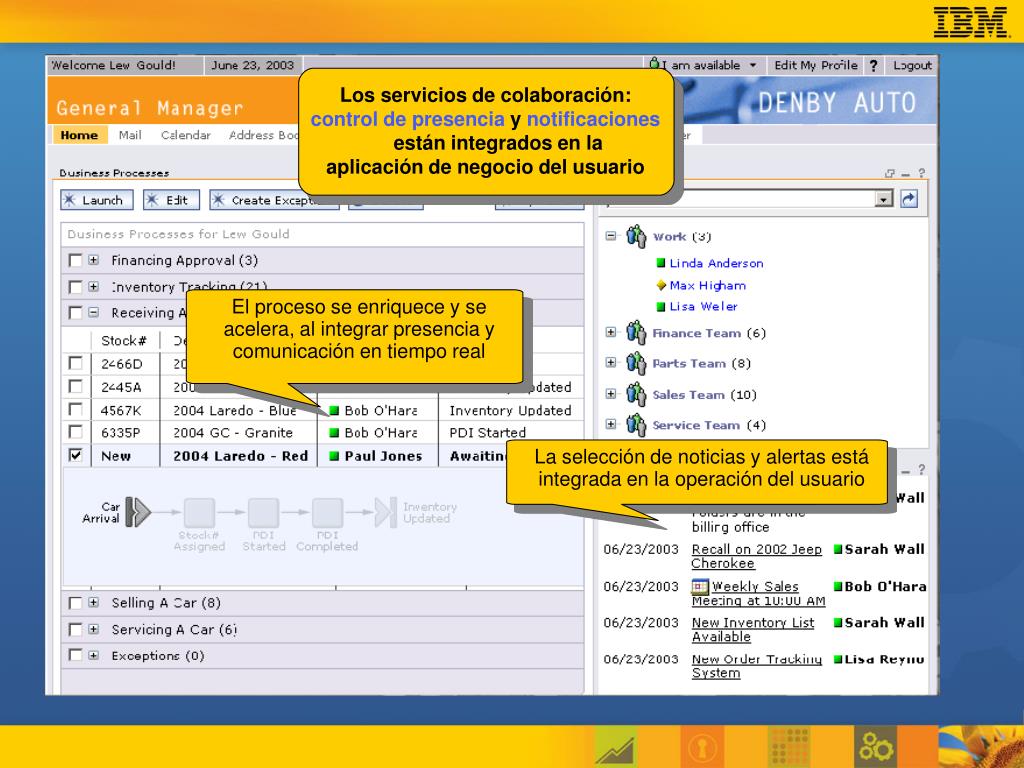Image resolution: width=1024 pixels, height=768 pixels.
Task: Select the Stock# Assigned workflow step box
Action: click(199, 513)
